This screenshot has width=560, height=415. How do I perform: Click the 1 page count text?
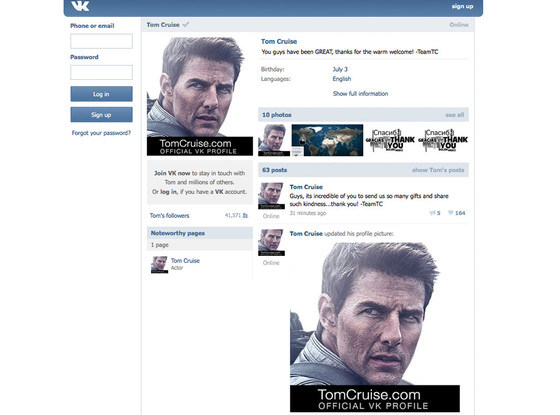click(x=159, y=245)
